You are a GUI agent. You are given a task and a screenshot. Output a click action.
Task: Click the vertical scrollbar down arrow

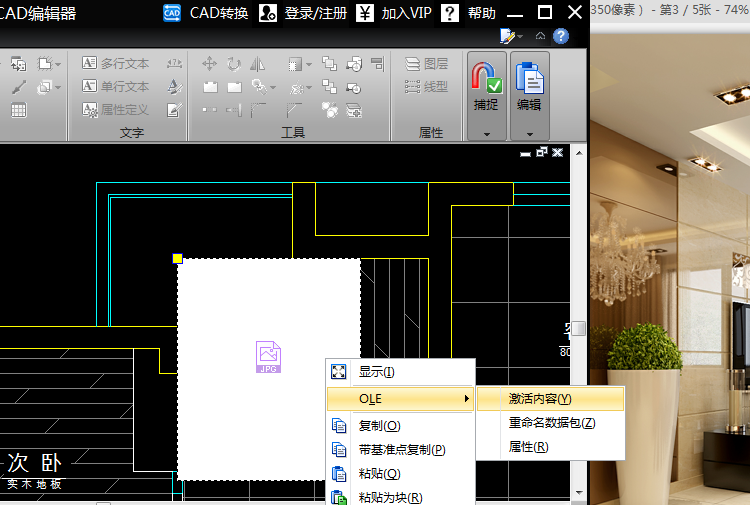579,493
